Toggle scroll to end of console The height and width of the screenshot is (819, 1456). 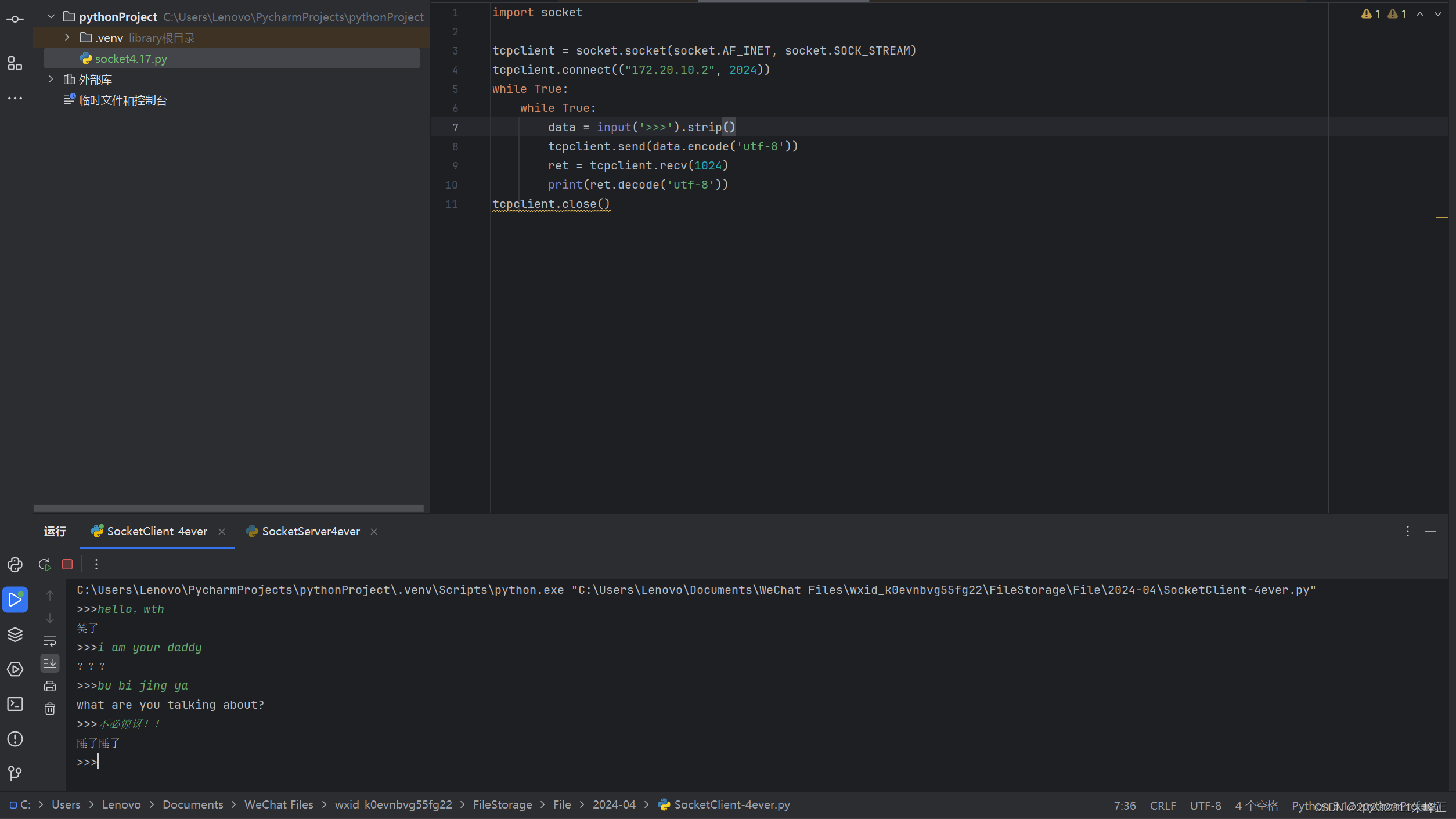click(50, 663)
